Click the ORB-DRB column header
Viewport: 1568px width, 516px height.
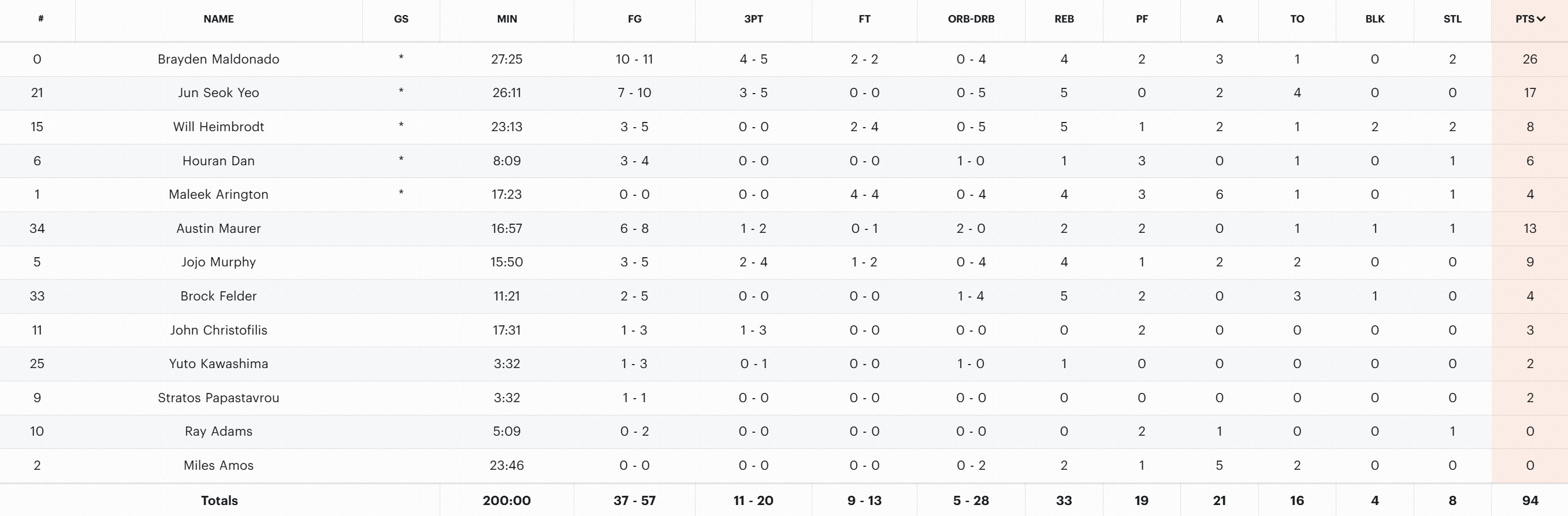(970, 19)
